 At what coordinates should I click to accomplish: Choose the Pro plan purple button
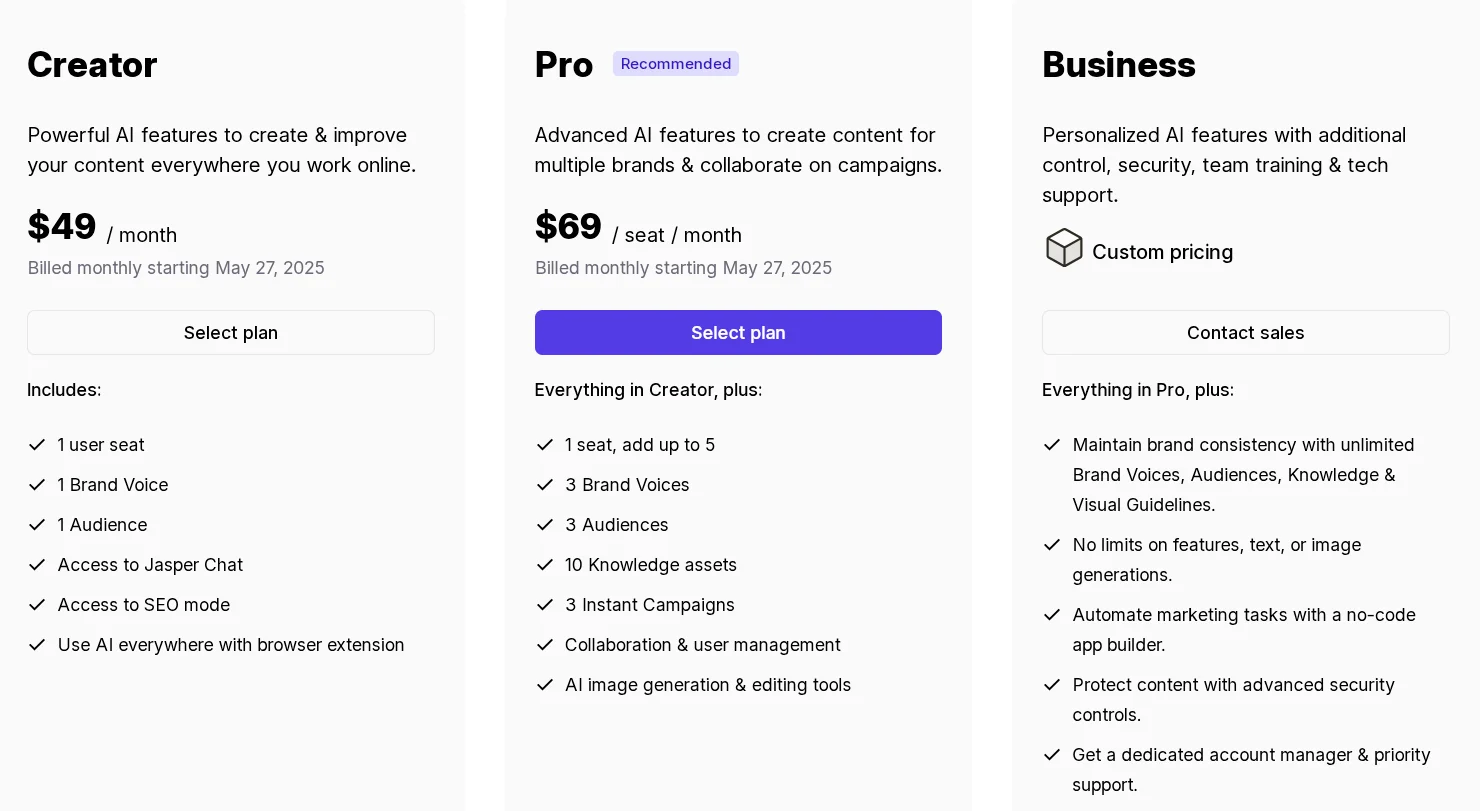[x=738, y=332]
